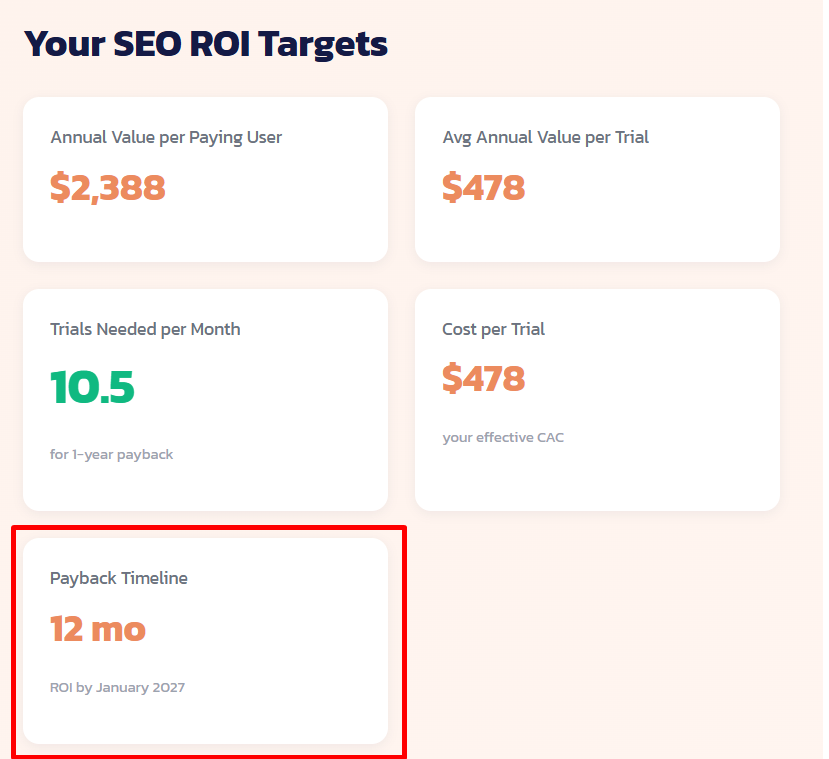Select the Cost per Trial card title
This screenshot has width=829, height=759.
(493, 328)
